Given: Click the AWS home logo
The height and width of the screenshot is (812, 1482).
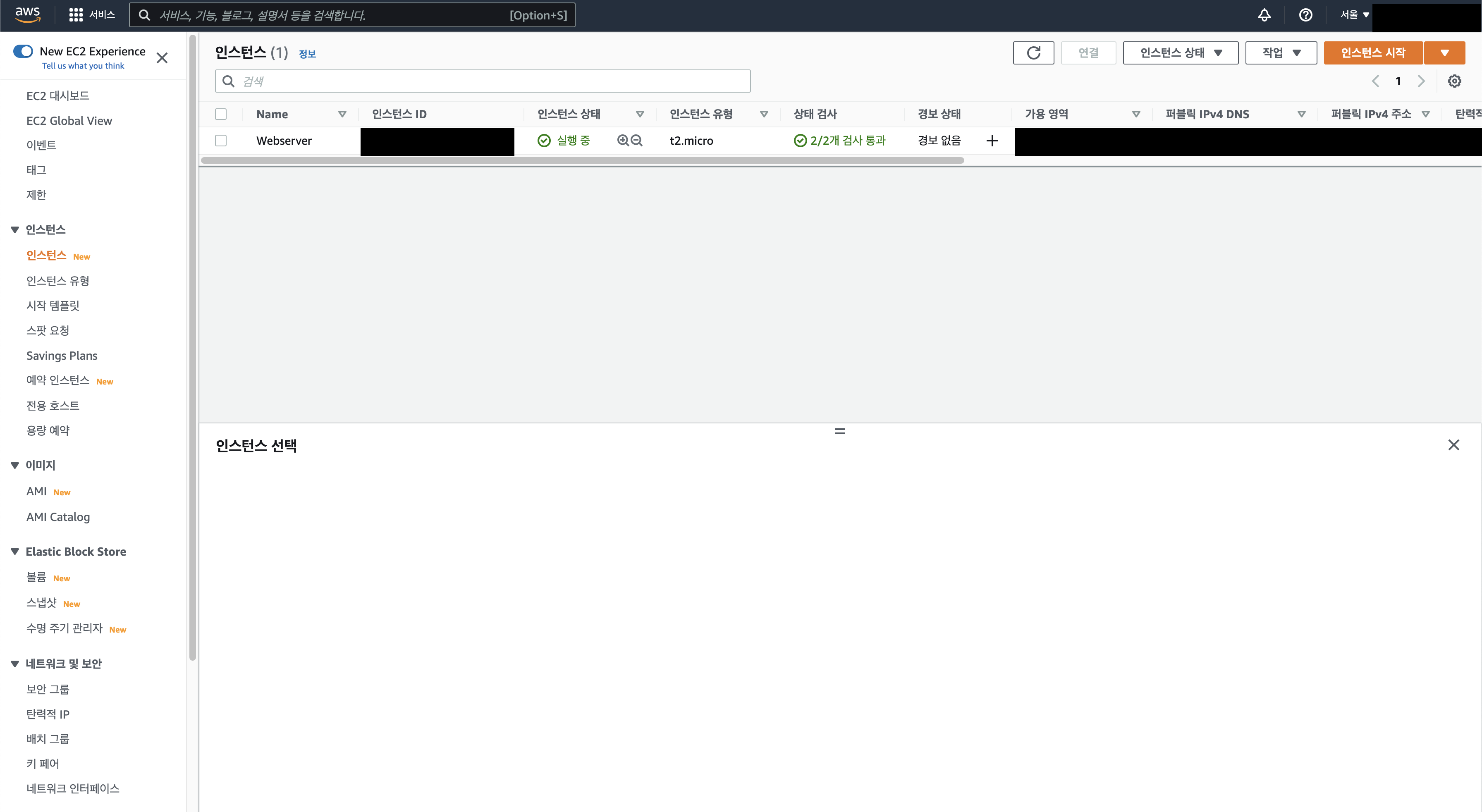Looking at the screenshot, I should tap(27, 15).
